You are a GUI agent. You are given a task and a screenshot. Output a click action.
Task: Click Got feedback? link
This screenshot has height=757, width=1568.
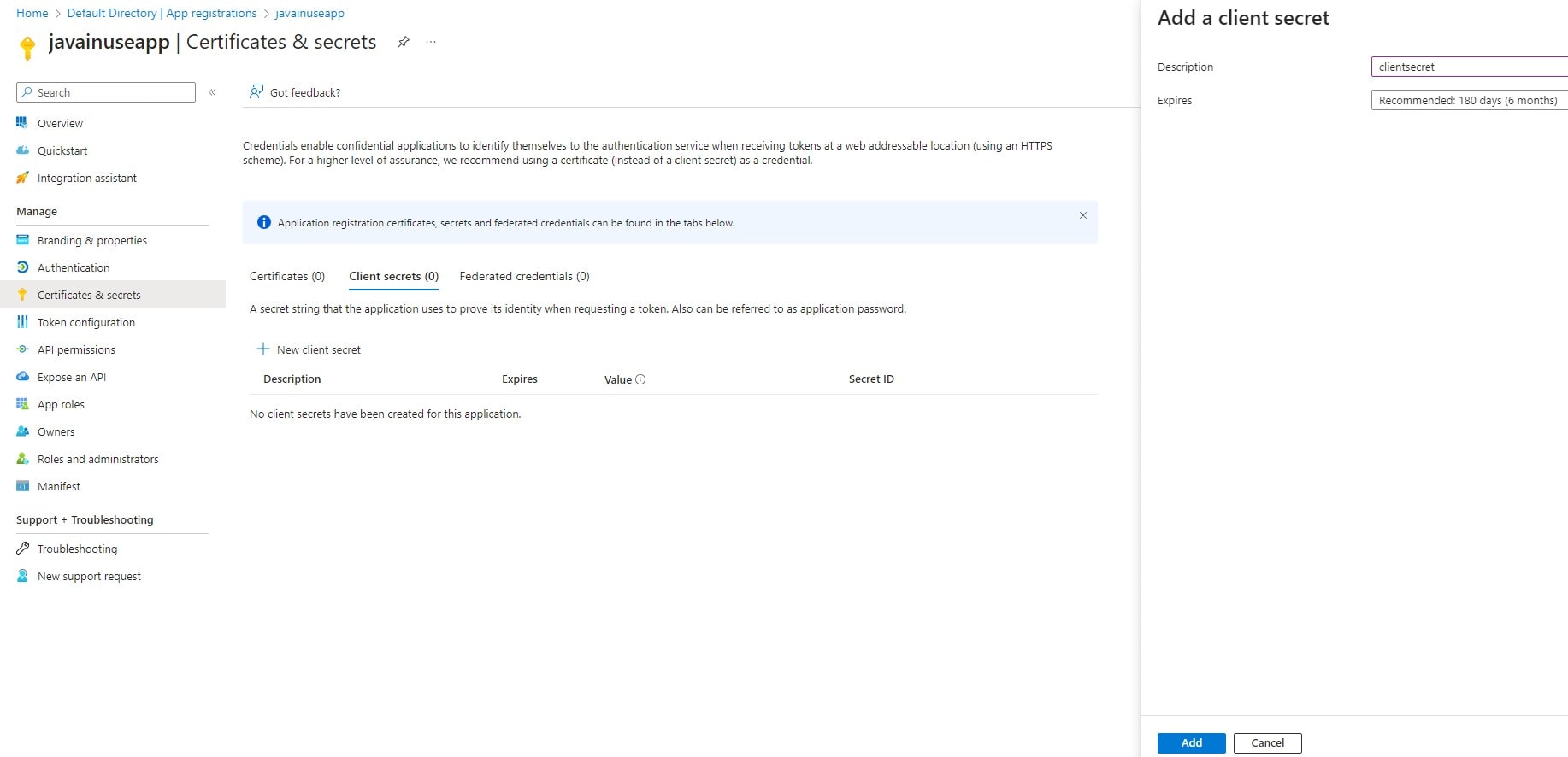[305, 92]
